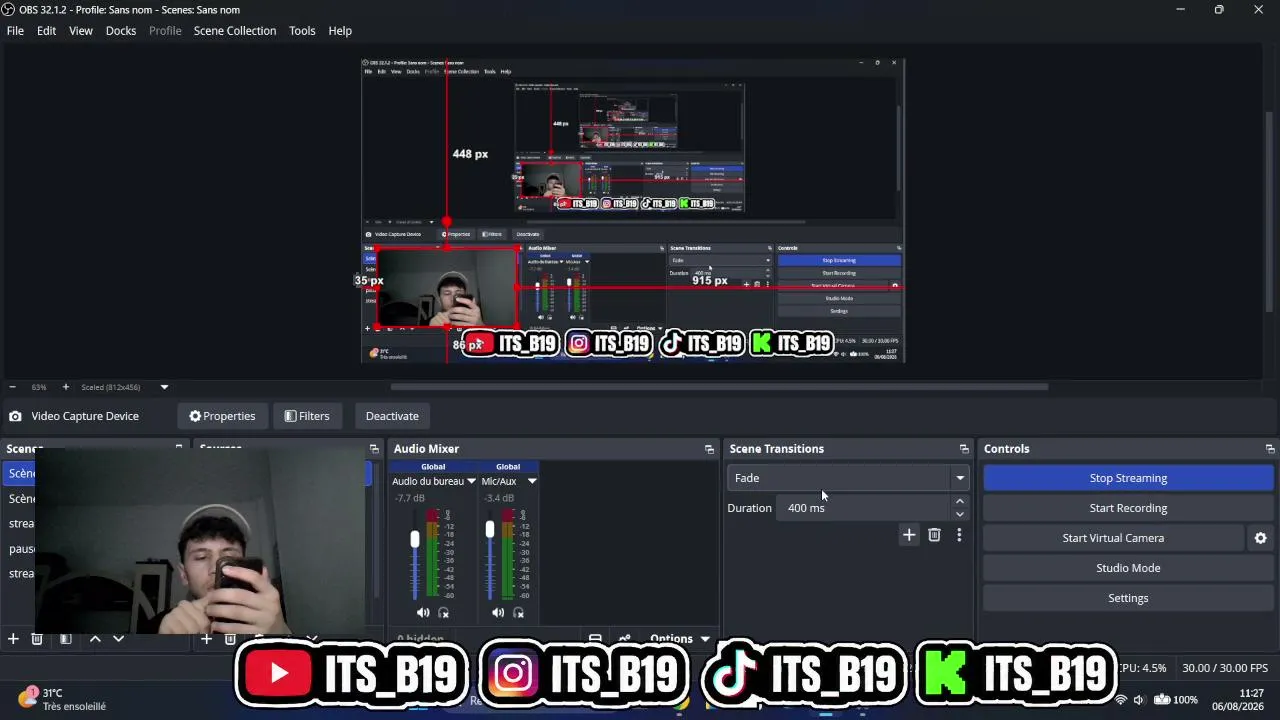Open the Wi-Fi network tray icon

coord(1120,699)
